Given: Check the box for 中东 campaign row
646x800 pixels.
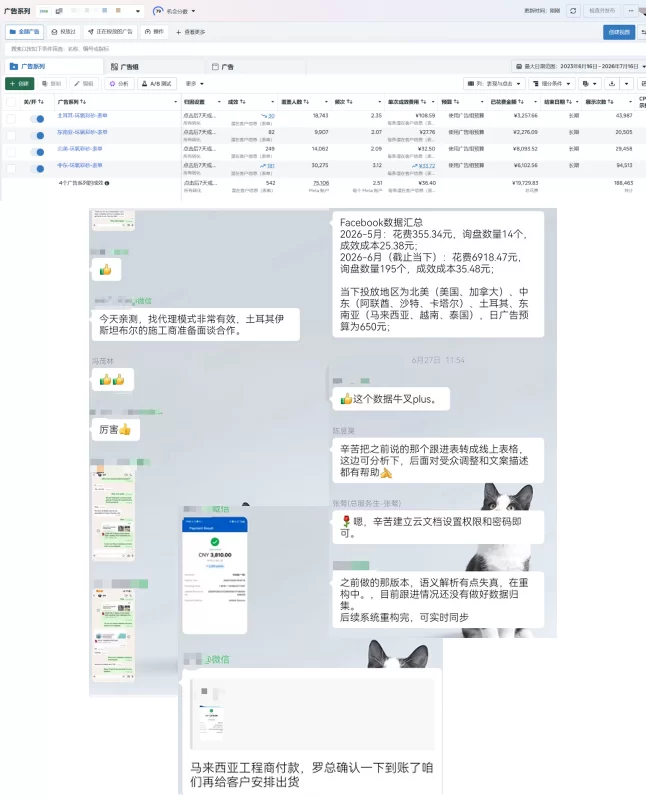Looking at the screenshot, I should (x=11, y=168).
